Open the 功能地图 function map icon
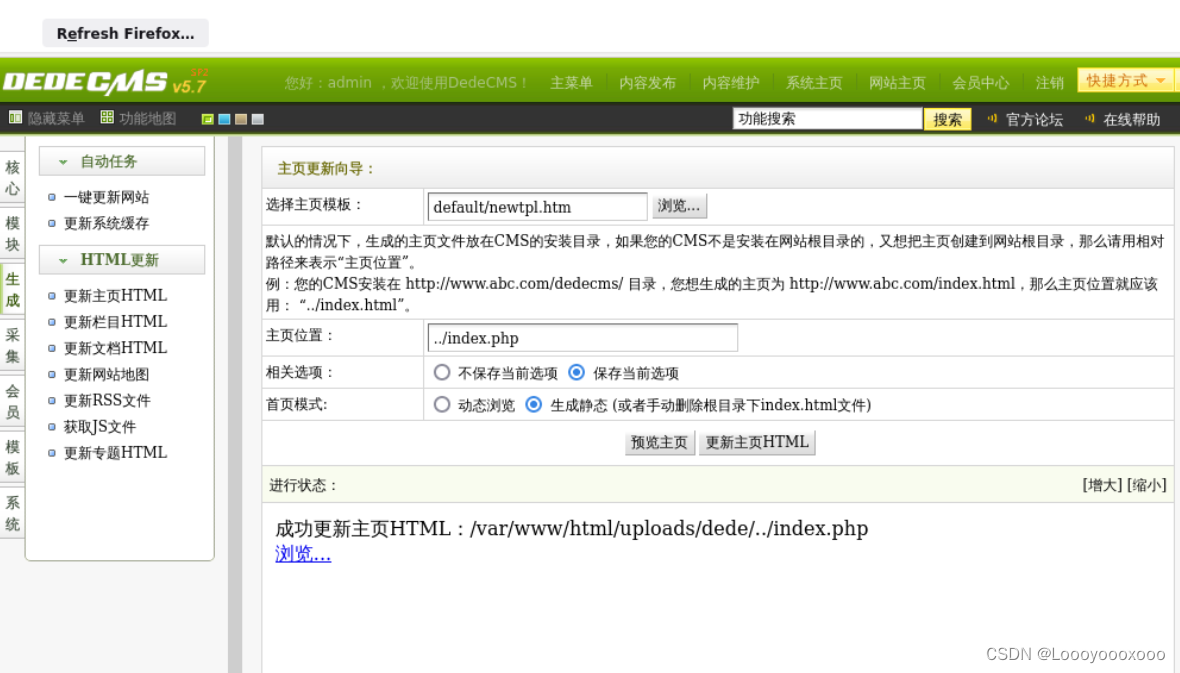Viewport: 1180px width, 673px height. pos(107,119)
